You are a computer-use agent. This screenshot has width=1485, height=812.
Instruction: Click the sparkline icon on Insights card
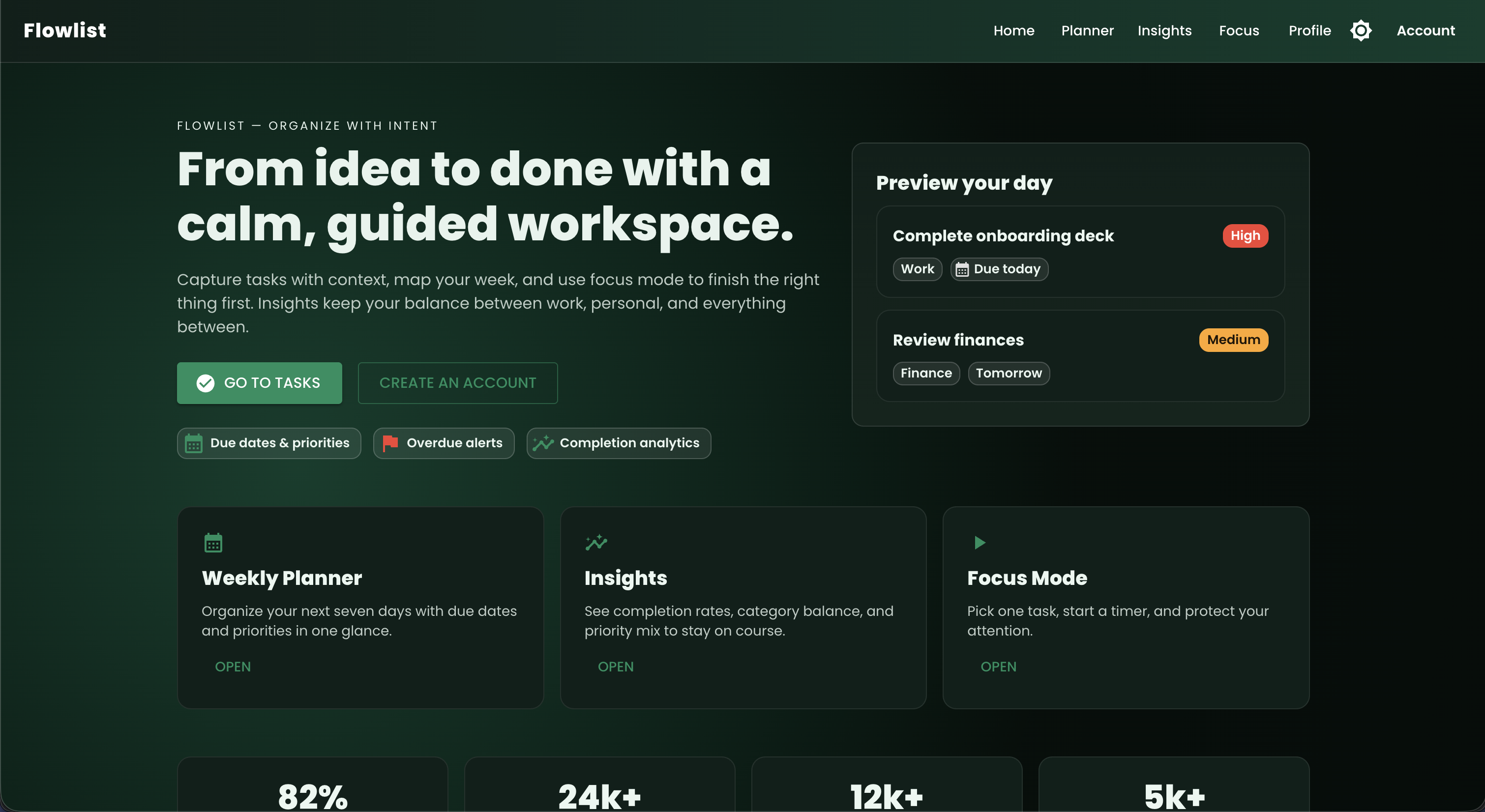596,542
